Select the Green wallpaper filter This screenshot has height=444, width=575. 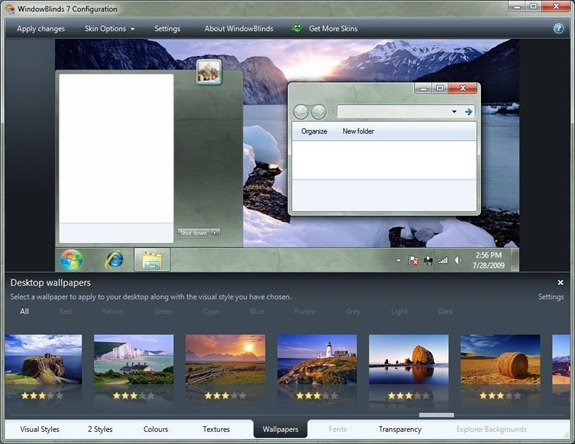pyautogui.click(x=163, y=311)
